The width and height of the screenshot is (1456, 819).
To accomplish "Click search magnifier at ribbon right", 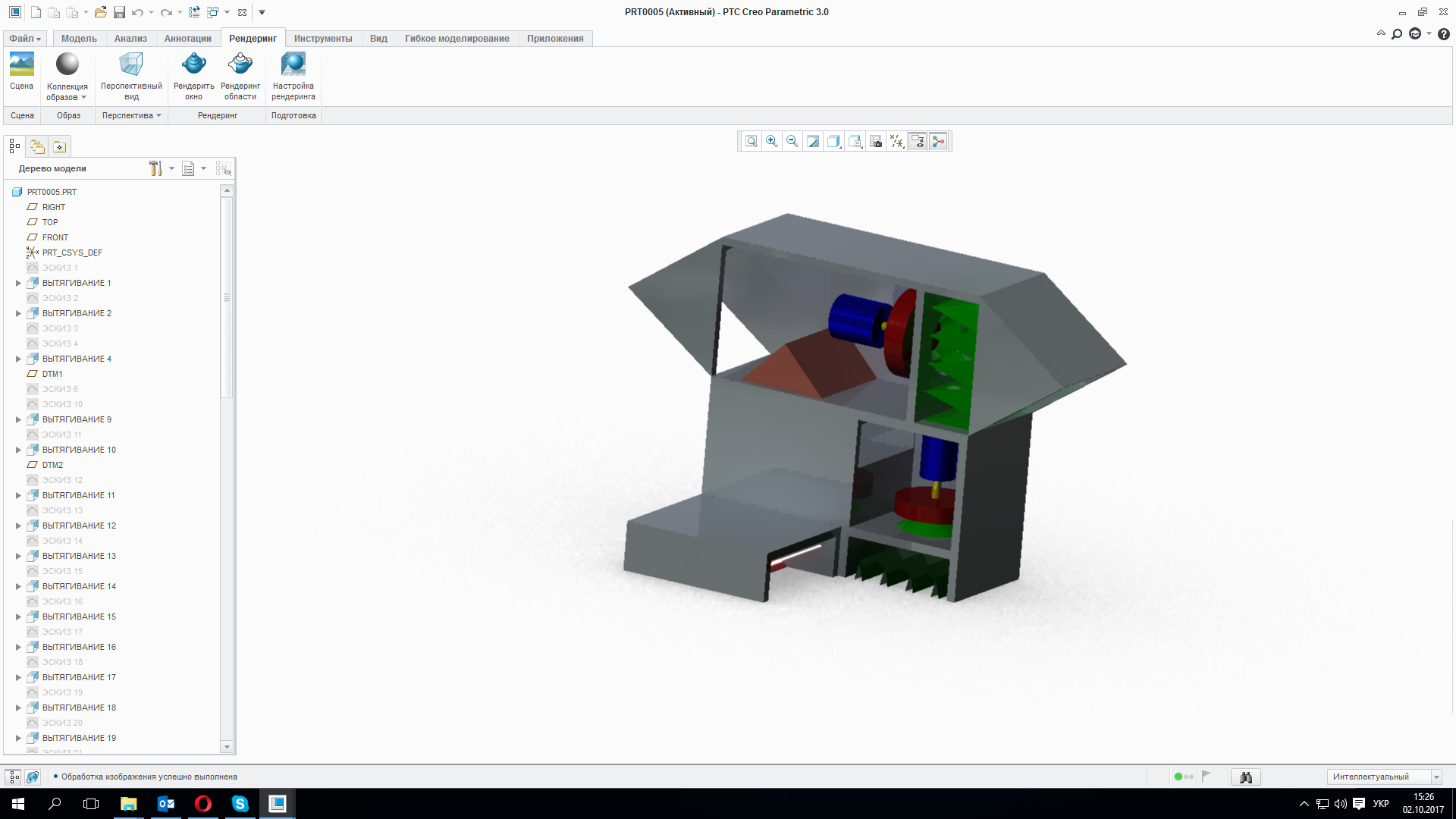I will point(1397,34).
